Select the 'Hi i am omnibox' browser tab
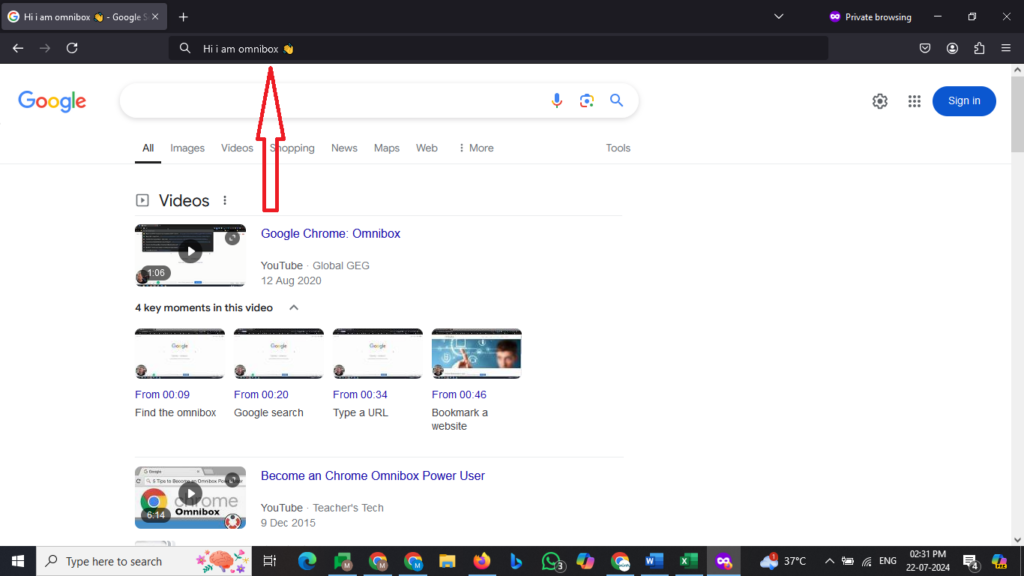 (x=84, y=17)
